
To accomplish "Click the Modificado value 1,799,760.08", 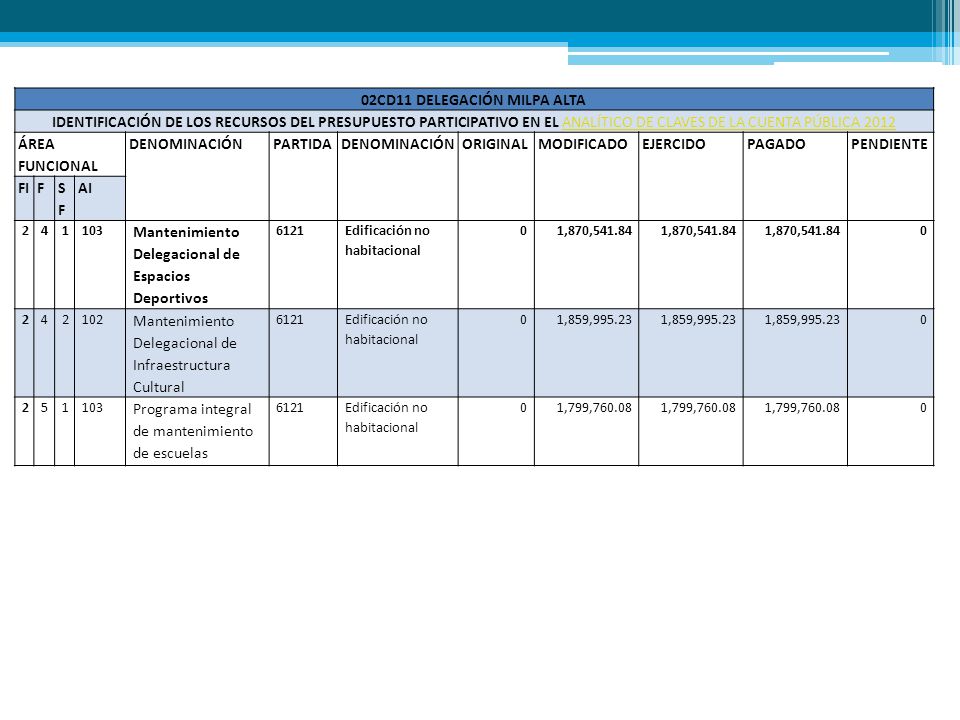I will pyautogui.click(x=594, y=408).
